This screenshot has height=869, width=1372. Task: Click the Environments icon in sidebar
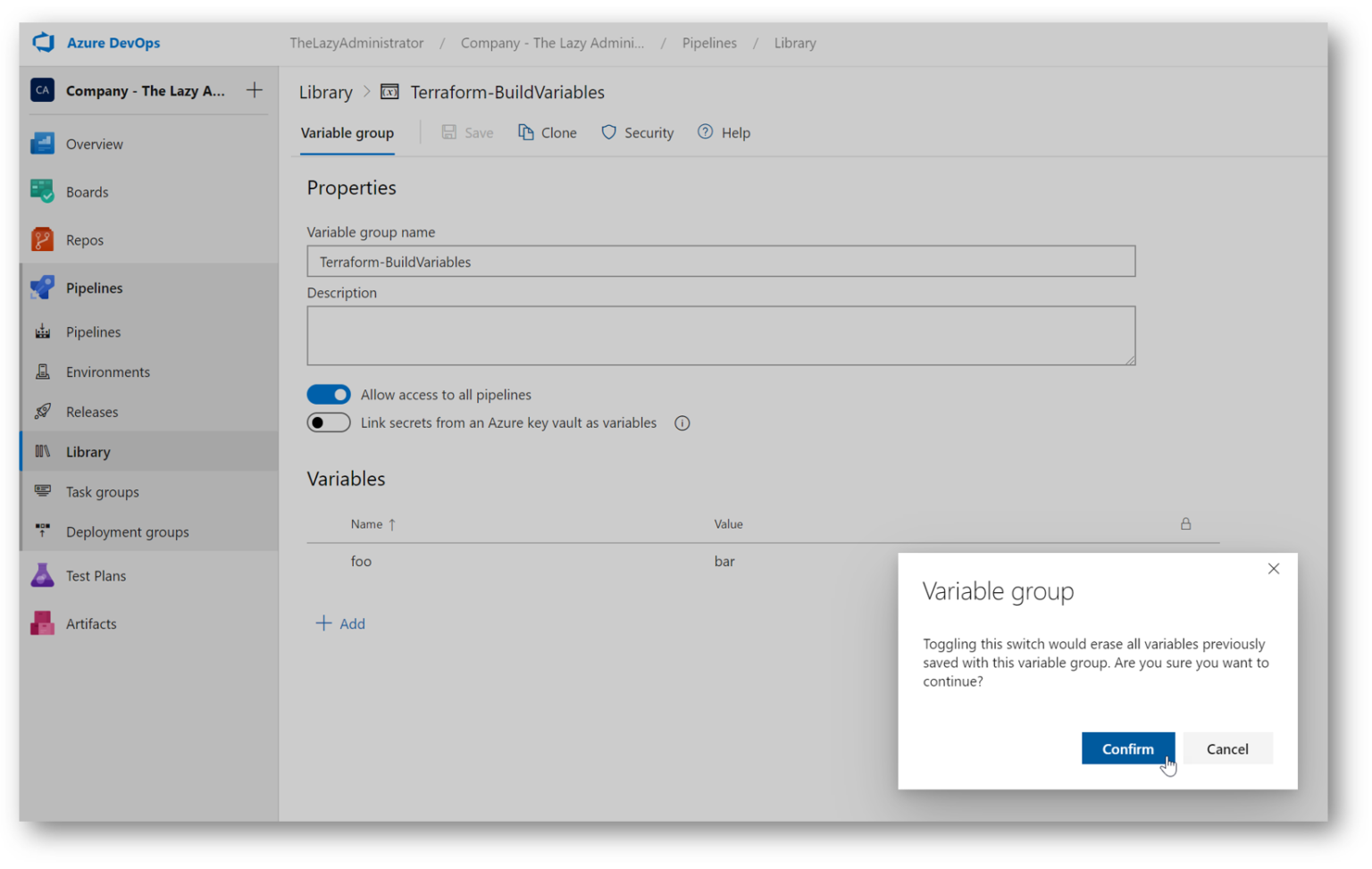42,372
